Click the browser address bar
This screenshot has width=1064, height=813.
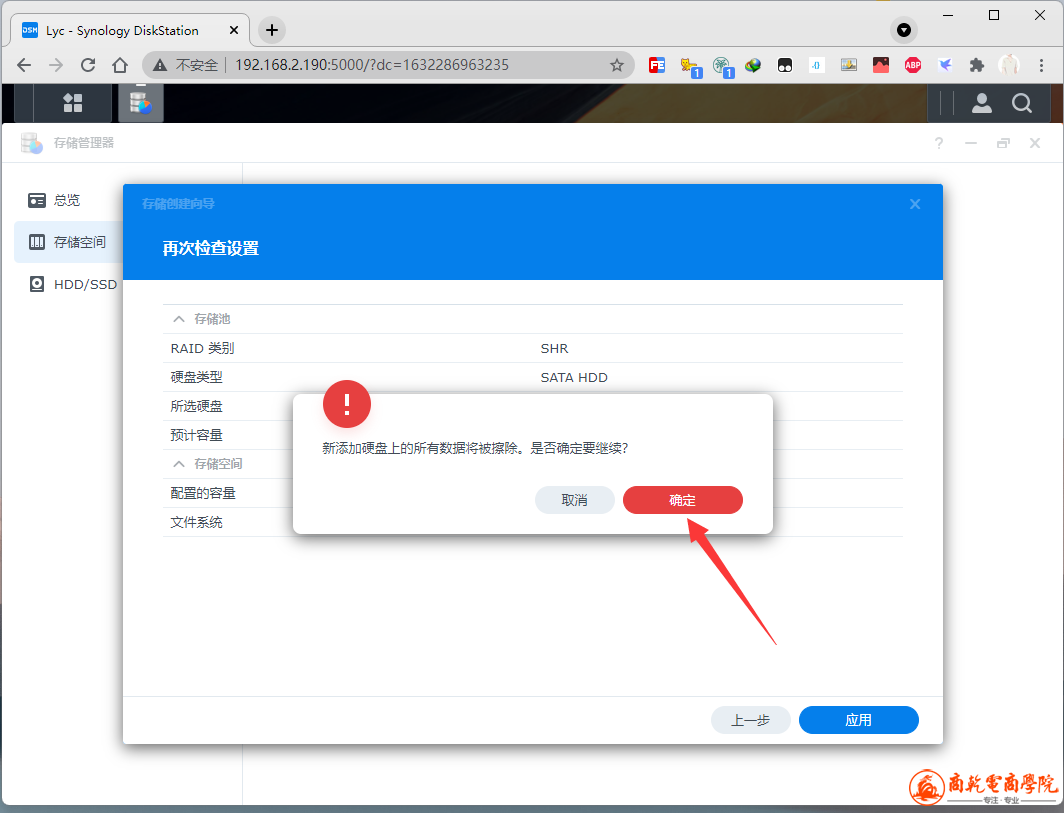pos(400,65)
